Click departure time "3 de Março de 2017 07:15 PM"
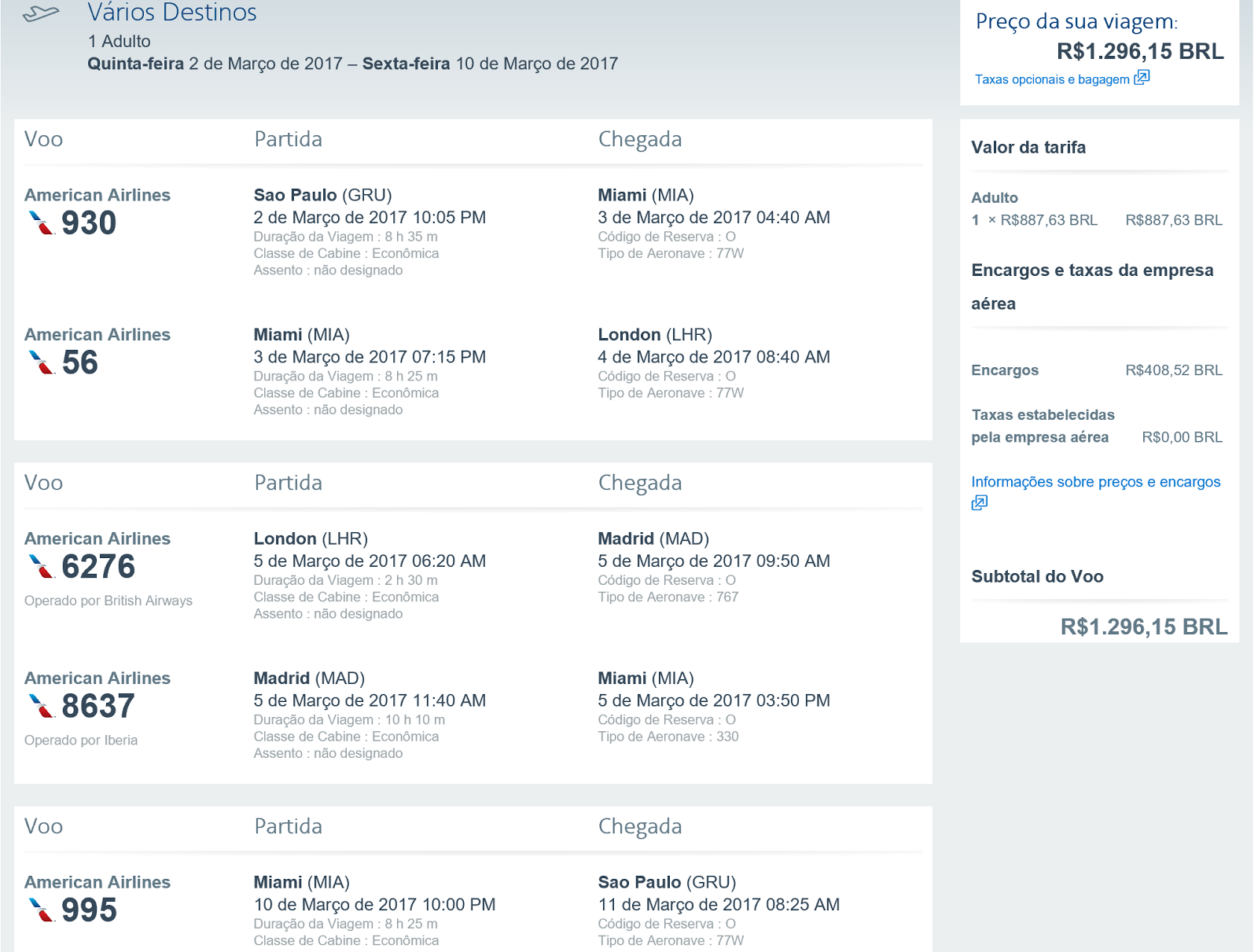The image size is (1258, 952). click(x=370, y=357)
